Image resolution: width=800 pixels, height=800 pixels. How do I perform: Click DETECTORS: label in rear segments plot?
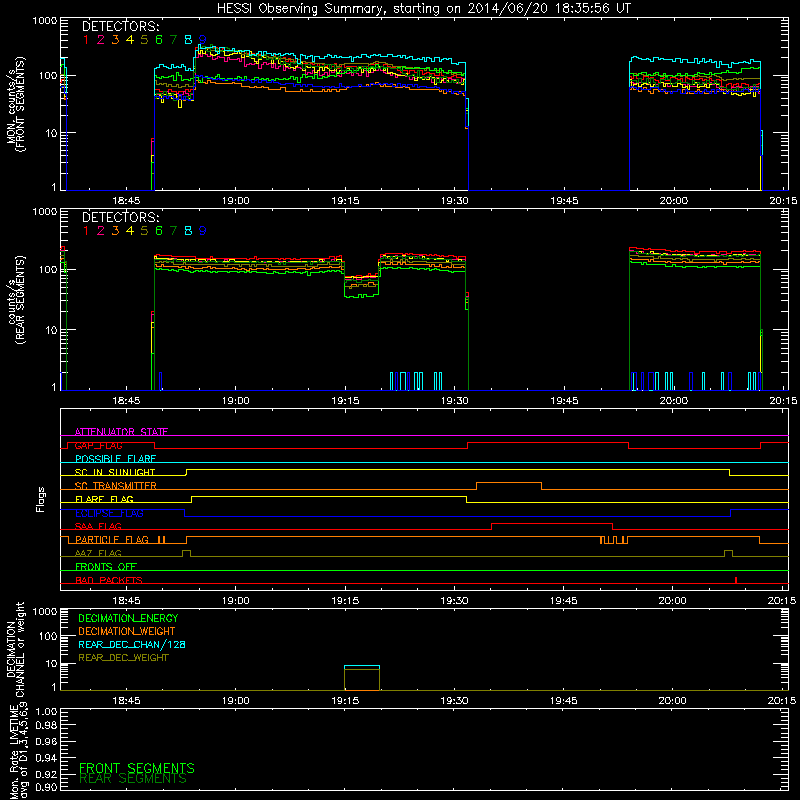120,217
